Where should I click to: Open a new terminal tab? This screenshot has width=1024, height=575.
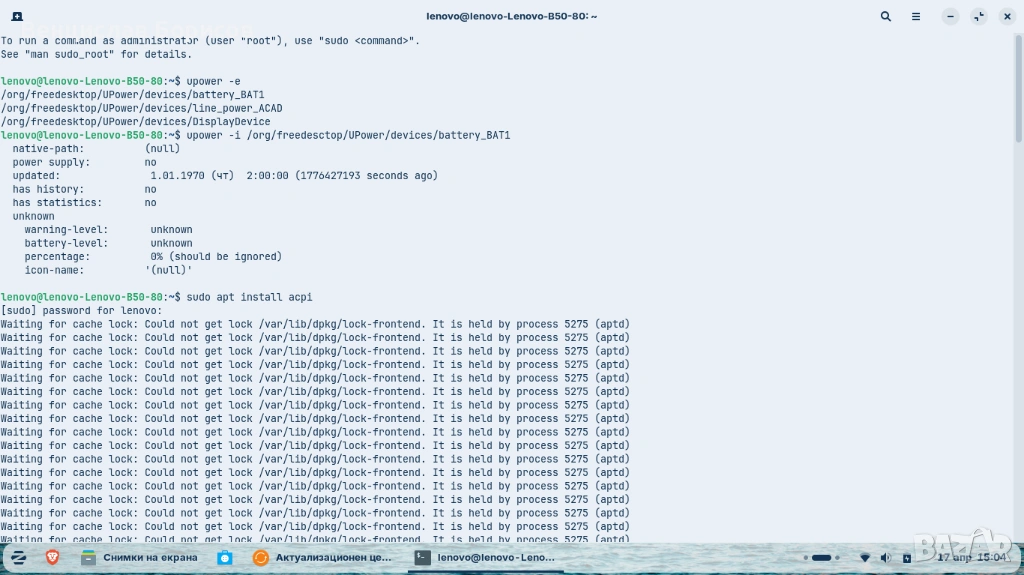pos(17,17)
